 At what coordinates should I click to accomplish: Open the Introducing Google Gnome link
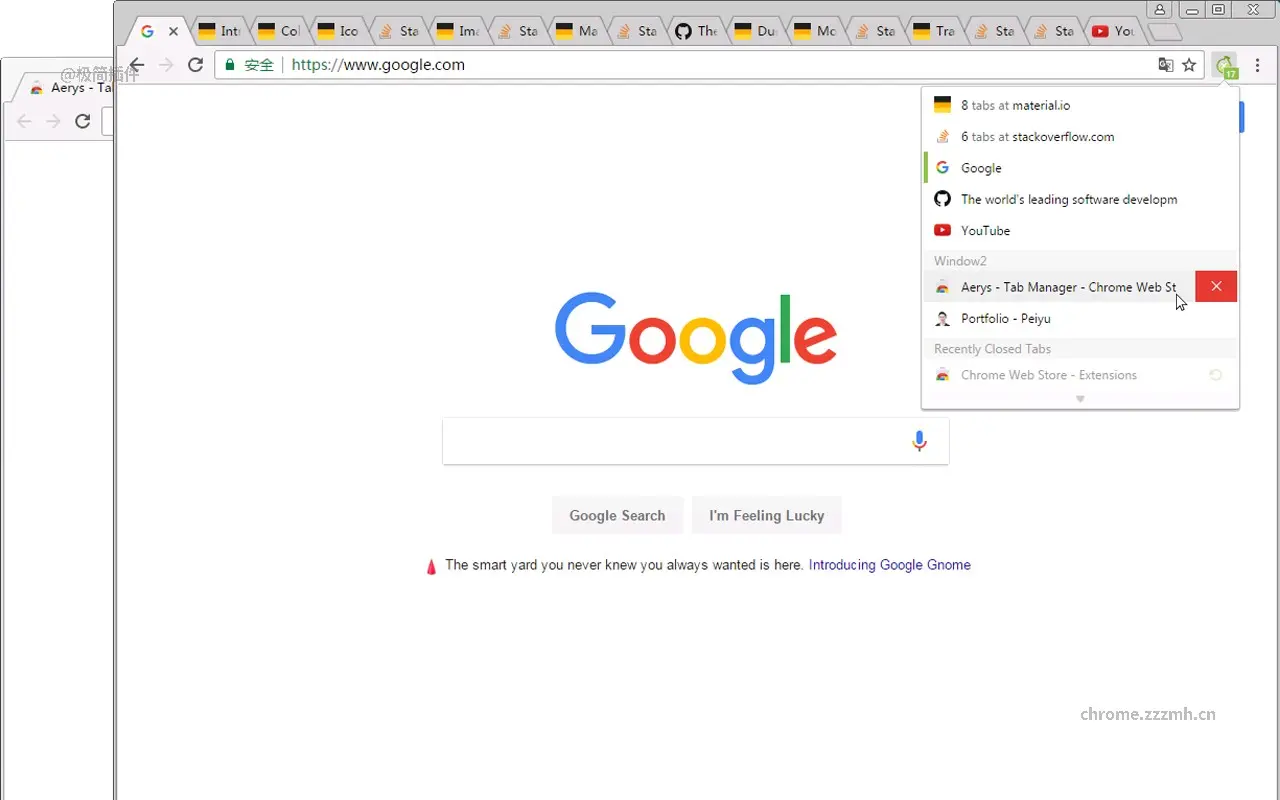(x=889, y=565)
